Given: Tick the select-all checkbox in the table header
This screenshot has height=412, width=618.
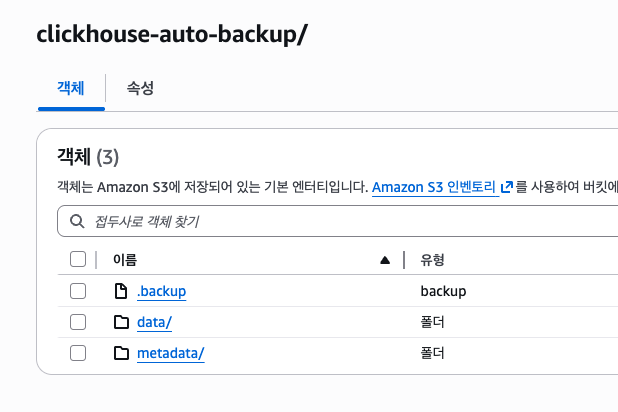Looking at the screenshot, I should [78, 260].
